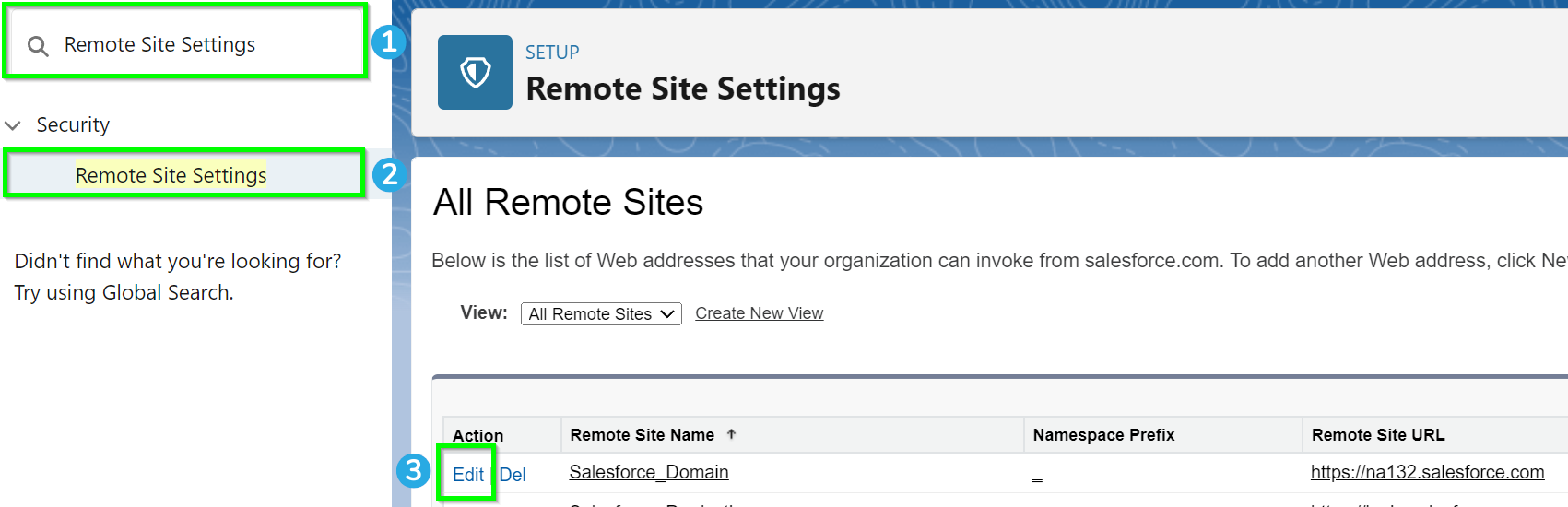Screen dimensions: 1568x507
Task: Open the na132.salesforce.com URL link
Action: (x=1428, y=472)
